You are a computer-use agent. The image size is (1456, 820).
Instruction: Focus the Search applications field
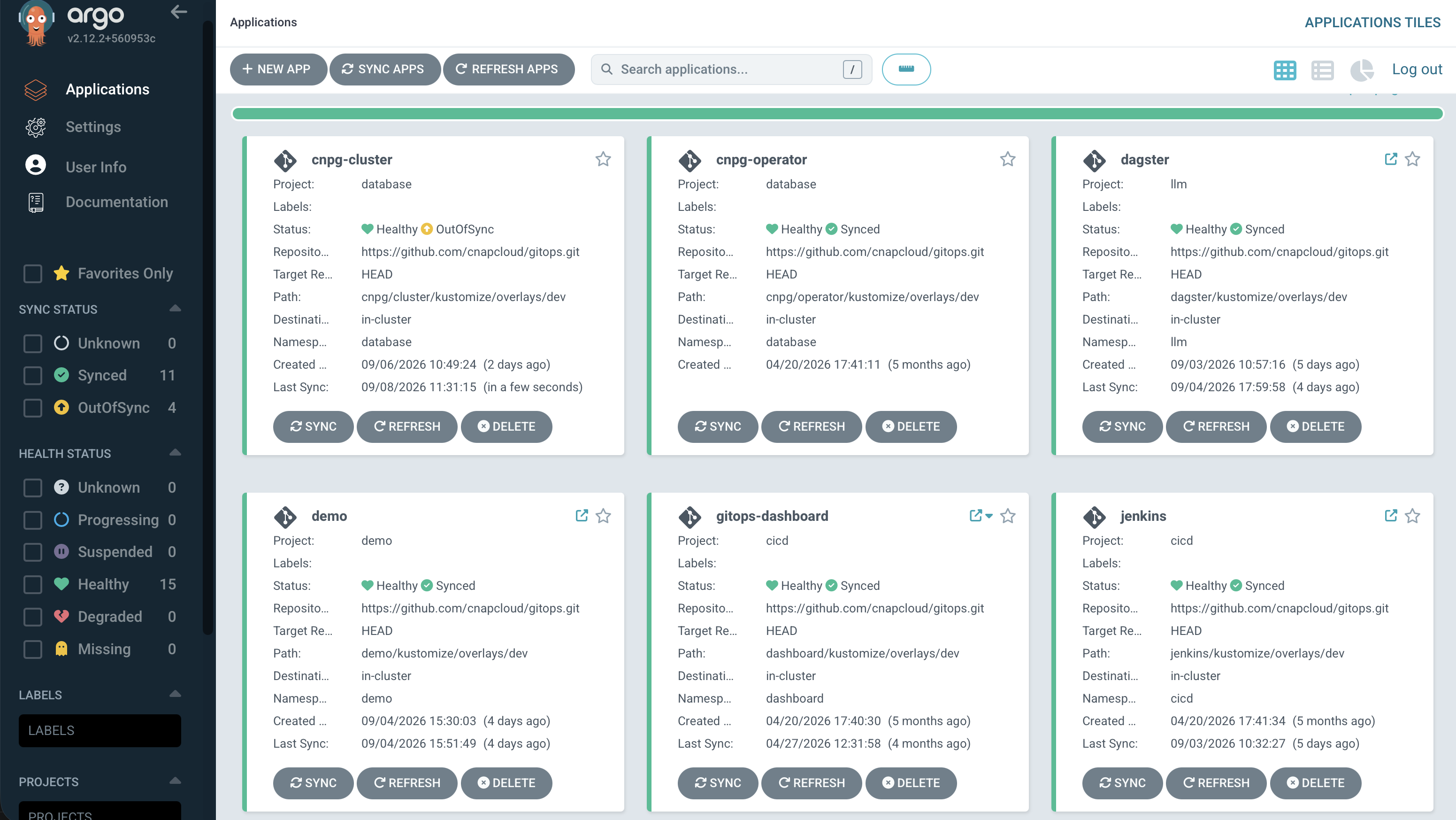(731, 69)
